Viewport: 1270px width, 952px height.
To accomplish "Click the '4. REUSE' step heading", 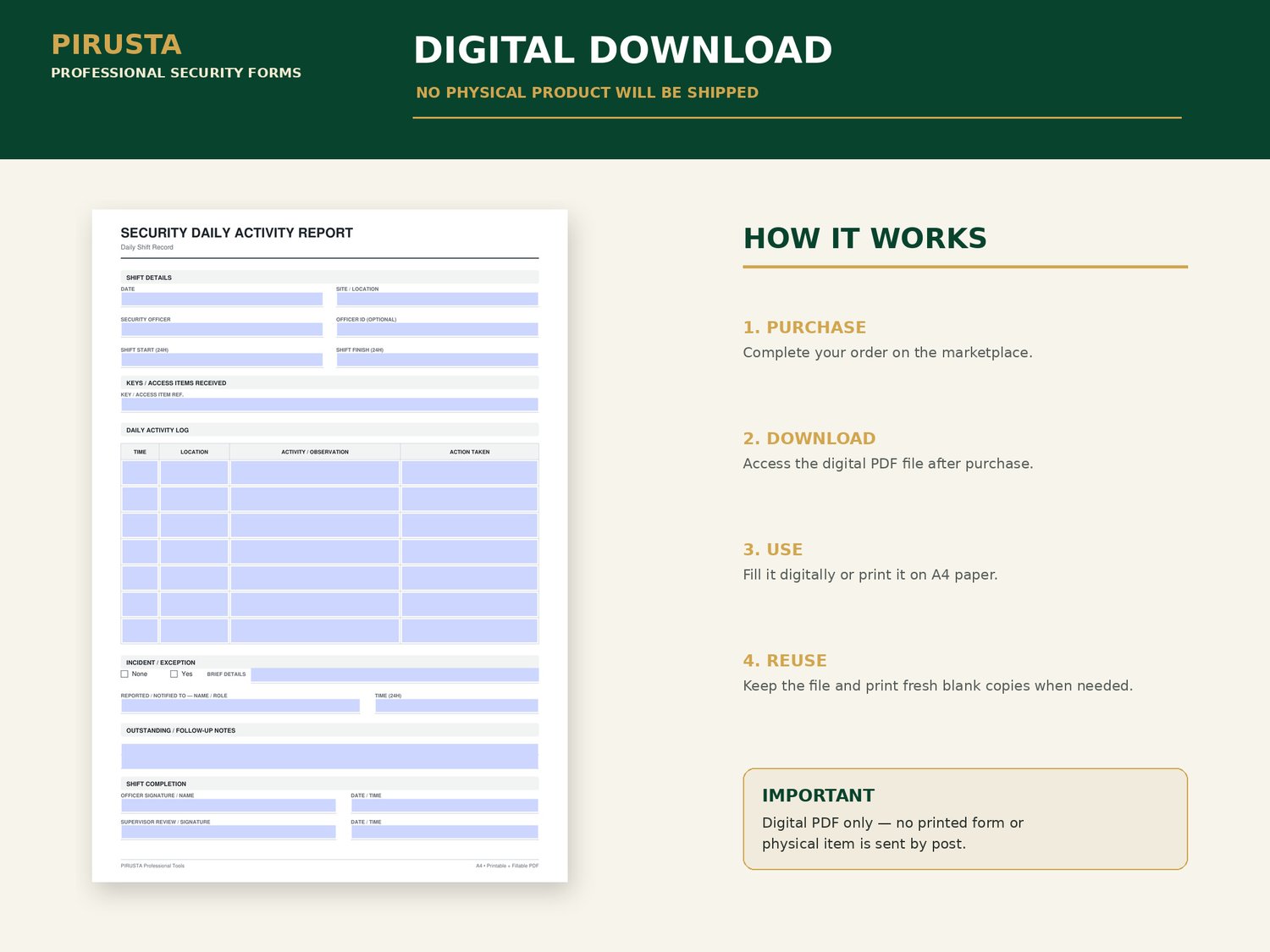I will [x=785, y=661].
